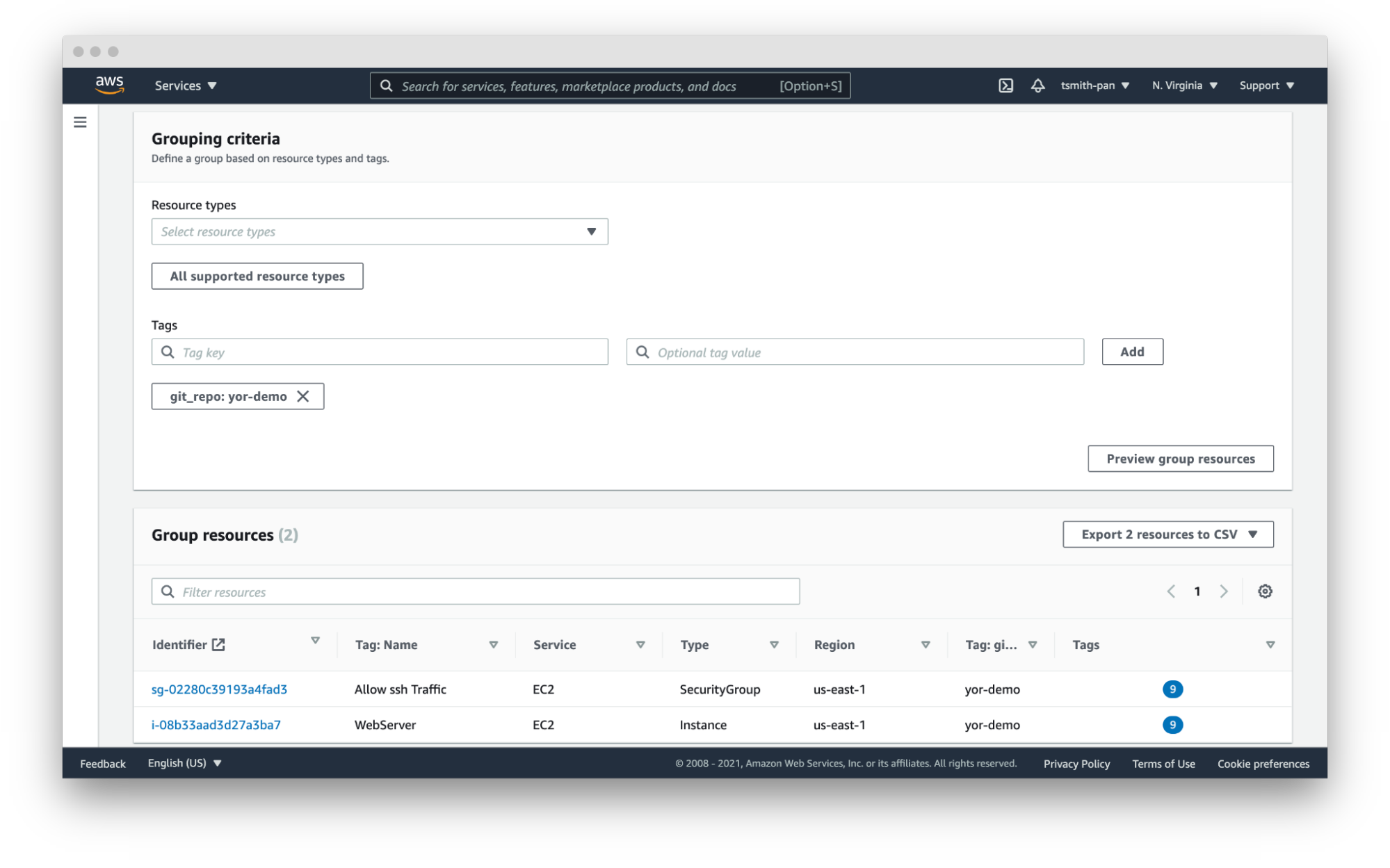The image size is (1390, 868).
Task: Click the Filter resources search box
Action: pos(476,591)
